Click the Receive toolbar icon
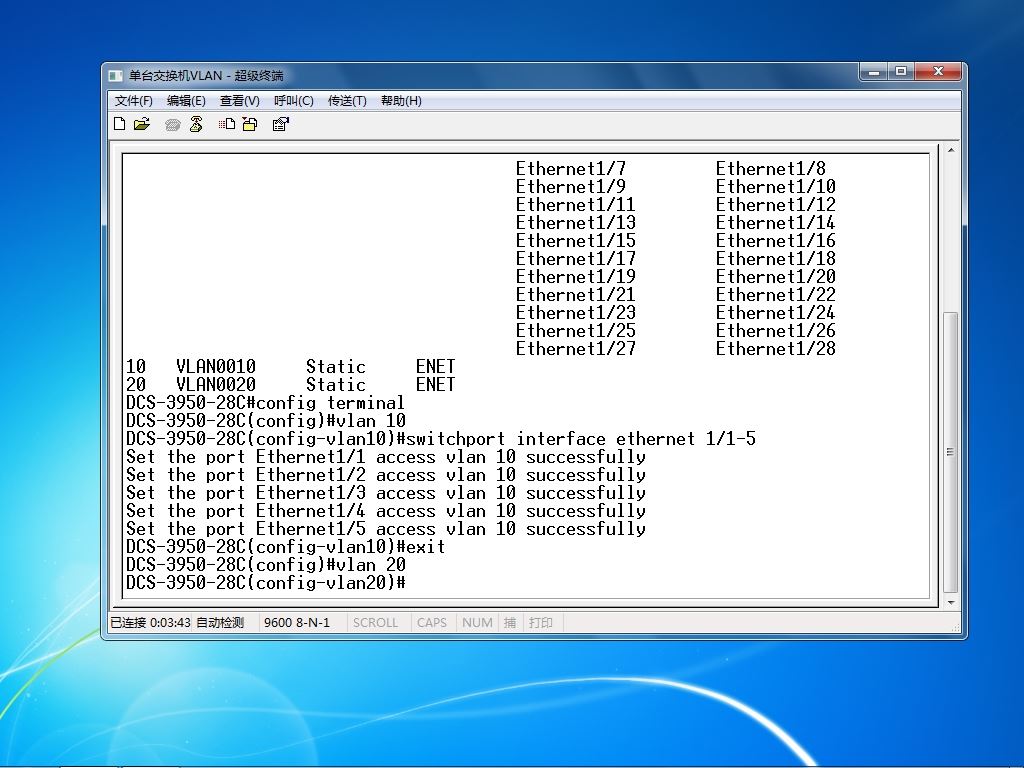 (249, 124)
